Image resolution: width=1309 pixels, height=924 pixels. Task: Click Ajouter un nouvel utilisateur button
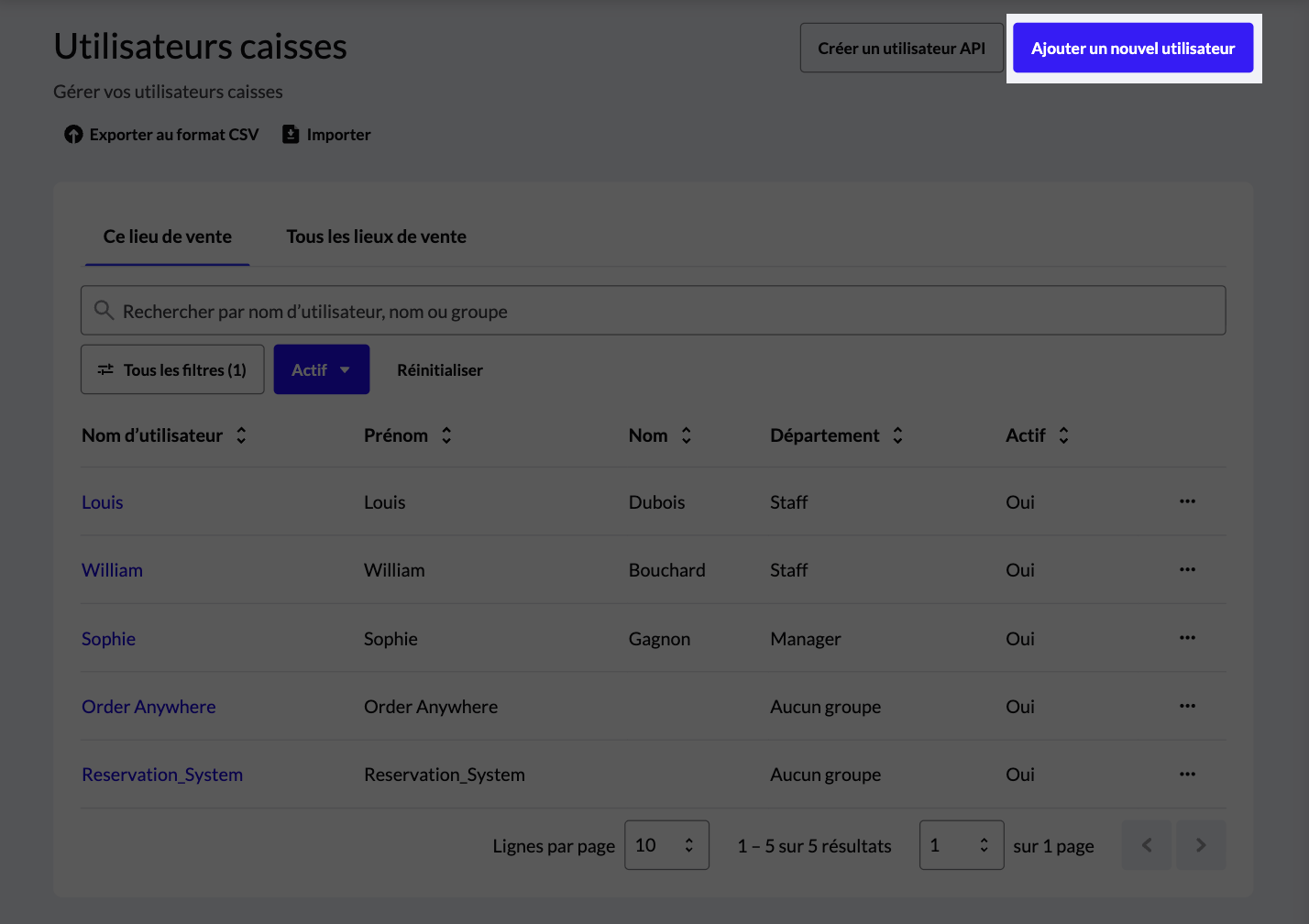pos(1133,48)
